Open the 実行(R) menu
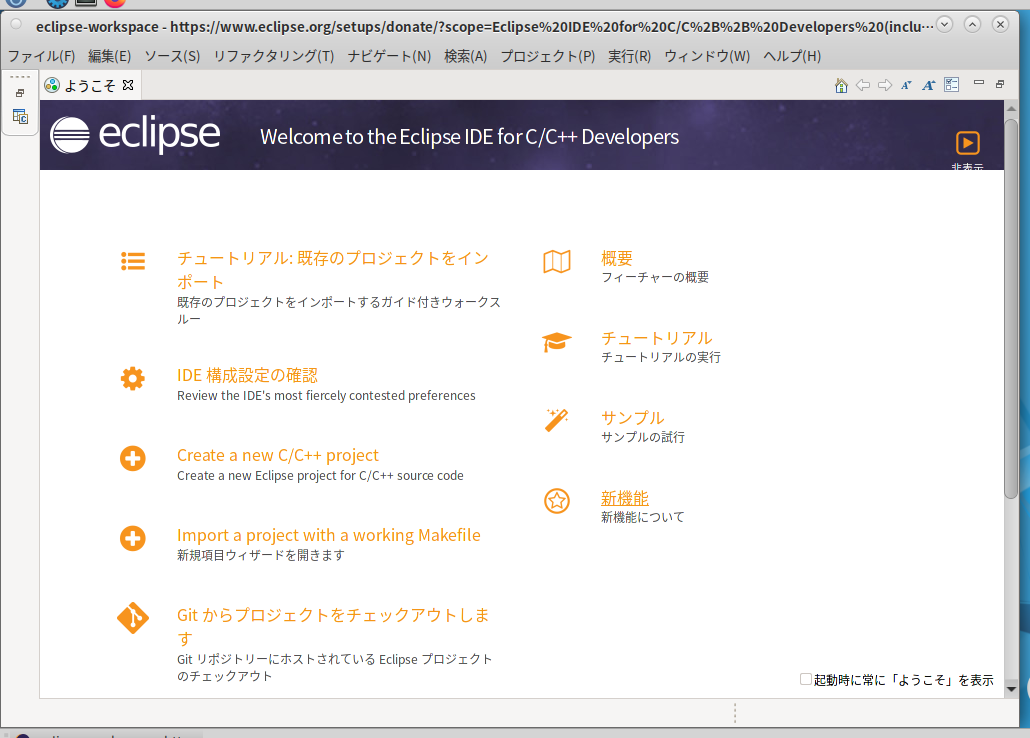The image size is (1030, 738). pyautogui.click(x=629, y=56)
